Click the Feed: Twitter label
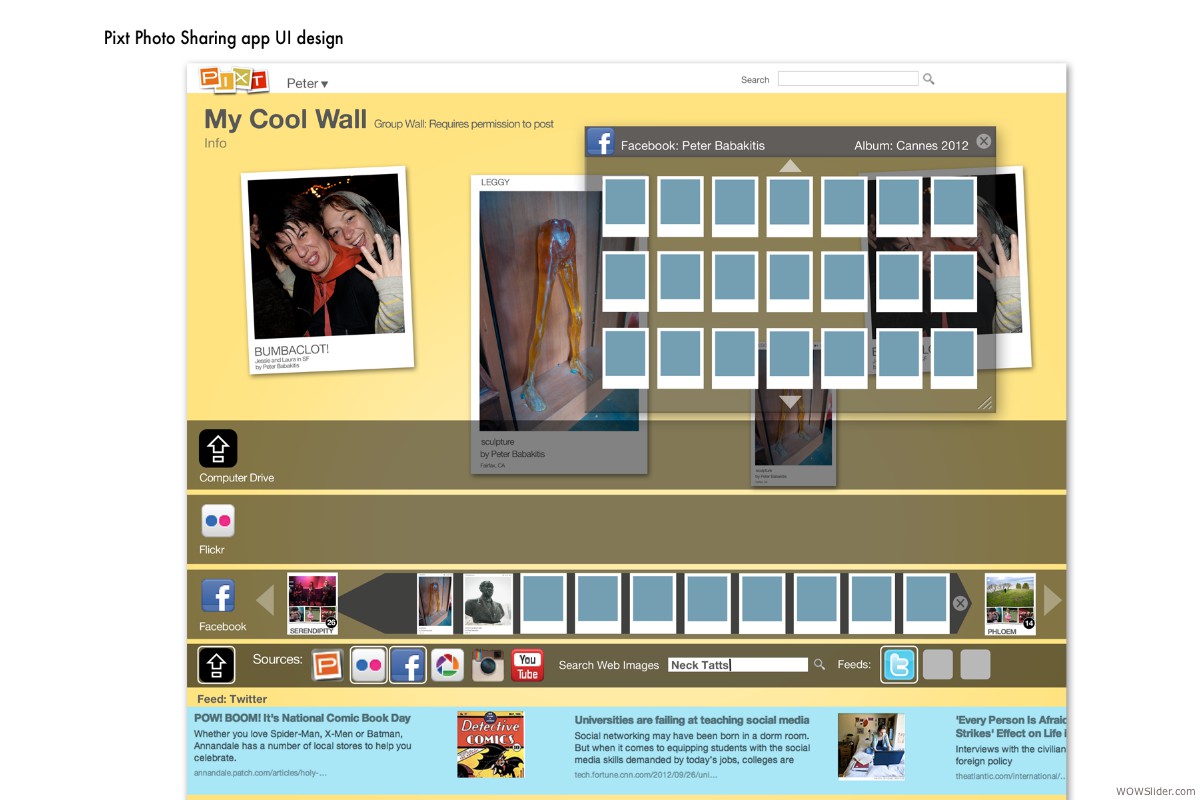The image size is (1200, 800). 230,699
